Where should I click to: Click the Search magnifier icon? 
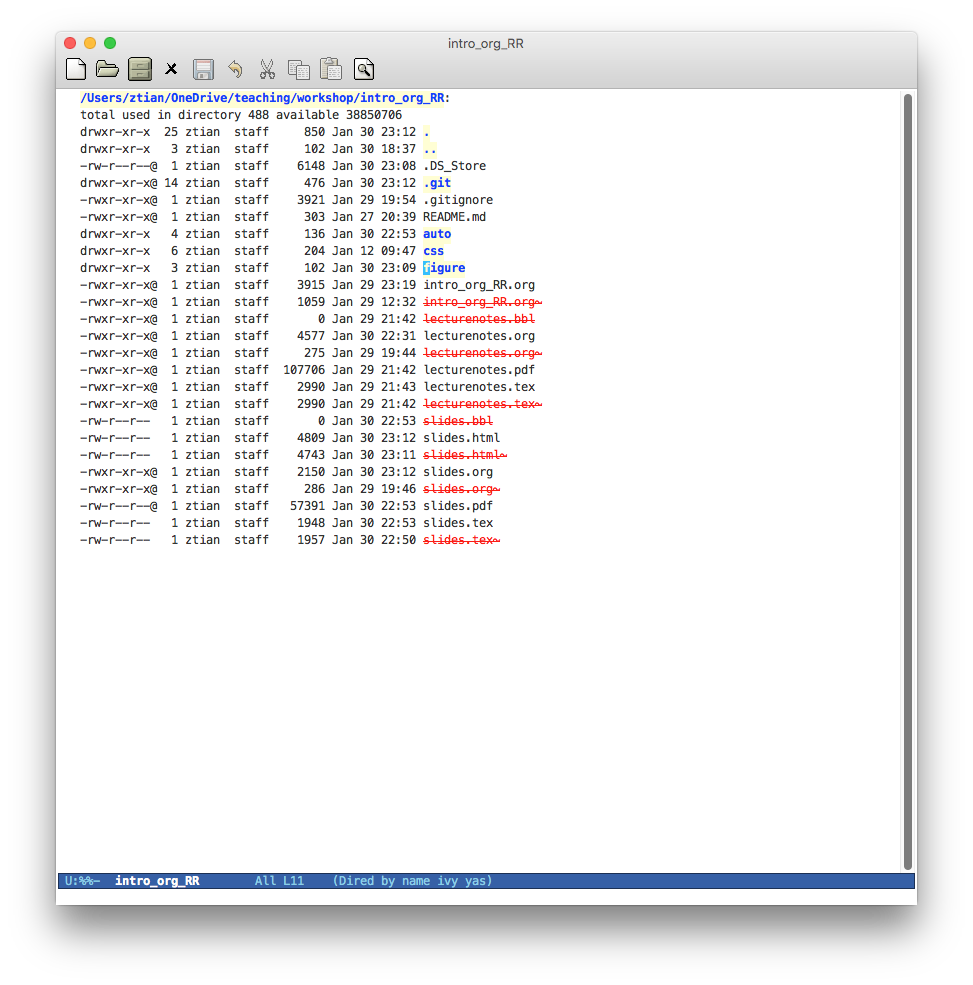point(364,69)
